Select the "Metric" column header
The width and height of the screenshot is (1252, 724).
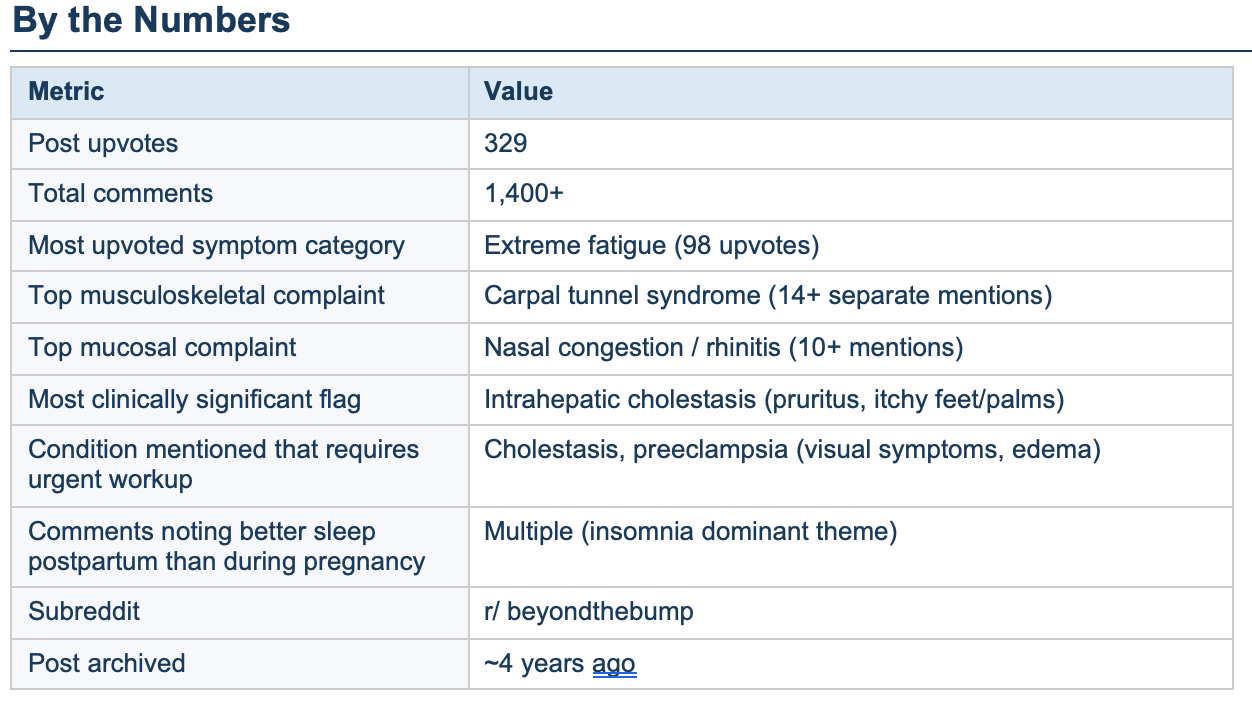(x=66, y=92)
